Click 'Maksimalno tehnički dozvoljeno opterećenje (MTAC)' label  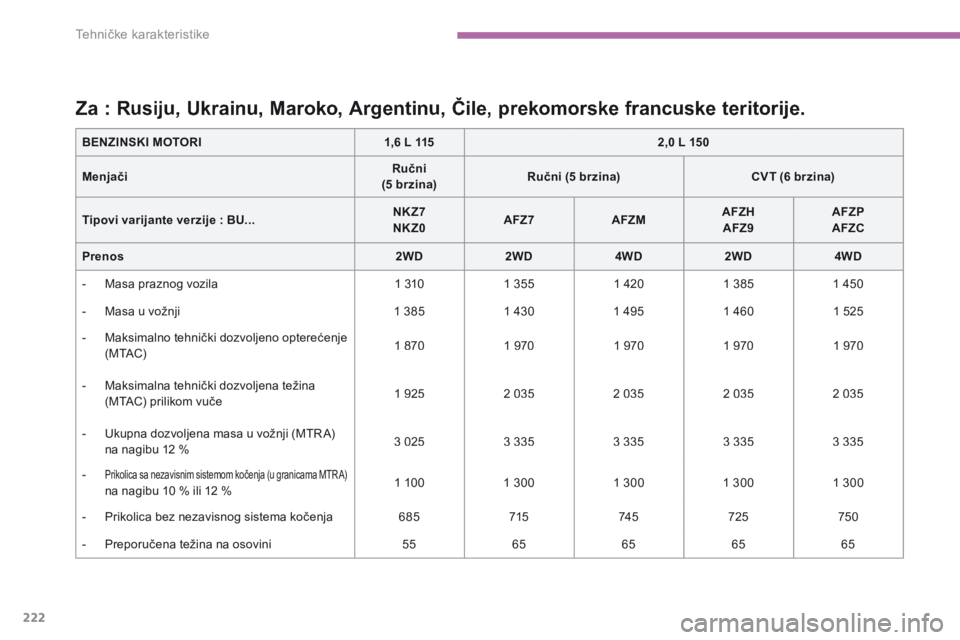(x=226, y=345)
